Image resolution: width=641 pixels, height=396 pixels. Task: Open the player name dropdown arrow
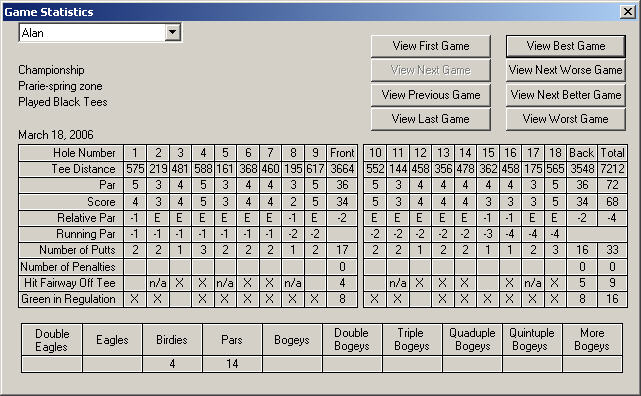click(173, 32)
